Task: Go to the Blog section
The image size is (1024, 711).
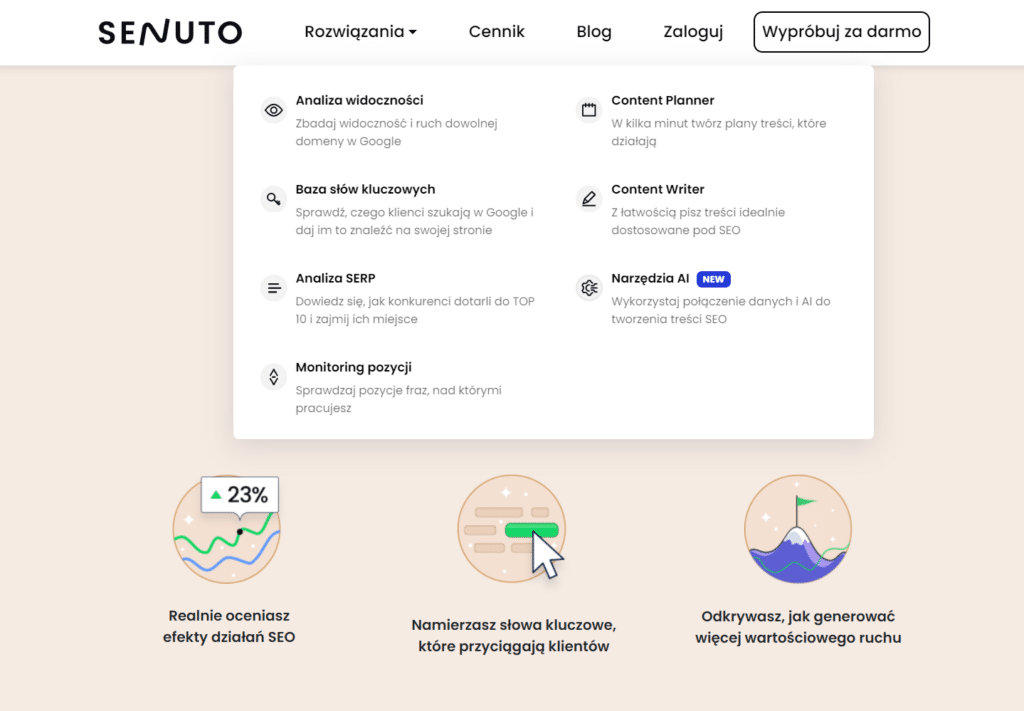Action: pos(594,32)
